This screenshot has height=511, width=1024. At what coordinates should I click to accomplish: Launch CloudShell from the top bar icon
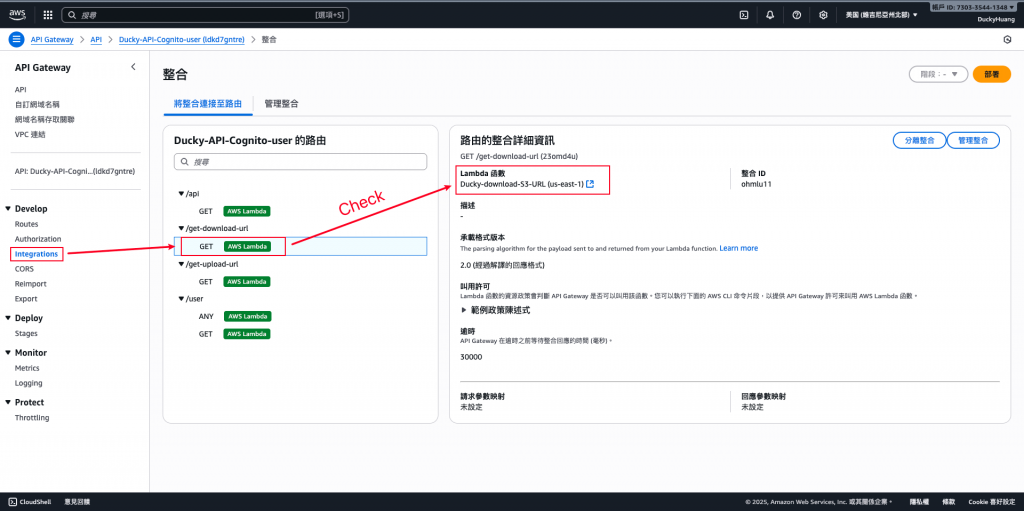(743, 14)
